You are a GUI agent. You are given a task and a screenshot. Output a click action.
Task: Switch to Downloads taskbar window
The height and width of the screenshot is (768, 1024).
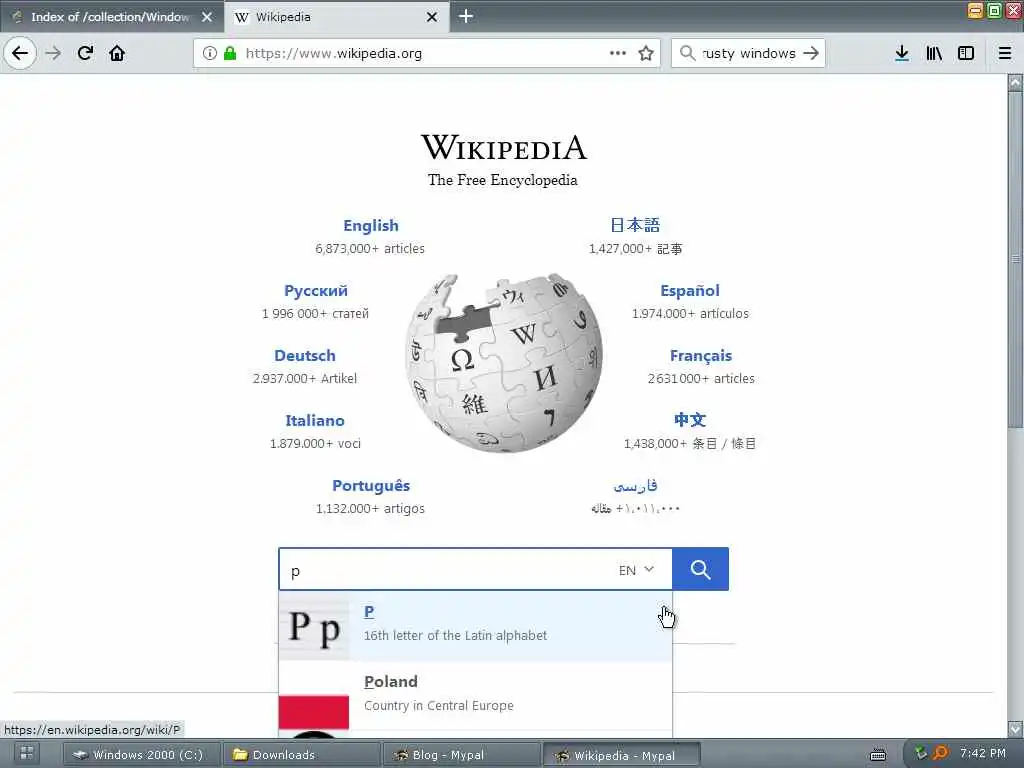click(301, 755)
